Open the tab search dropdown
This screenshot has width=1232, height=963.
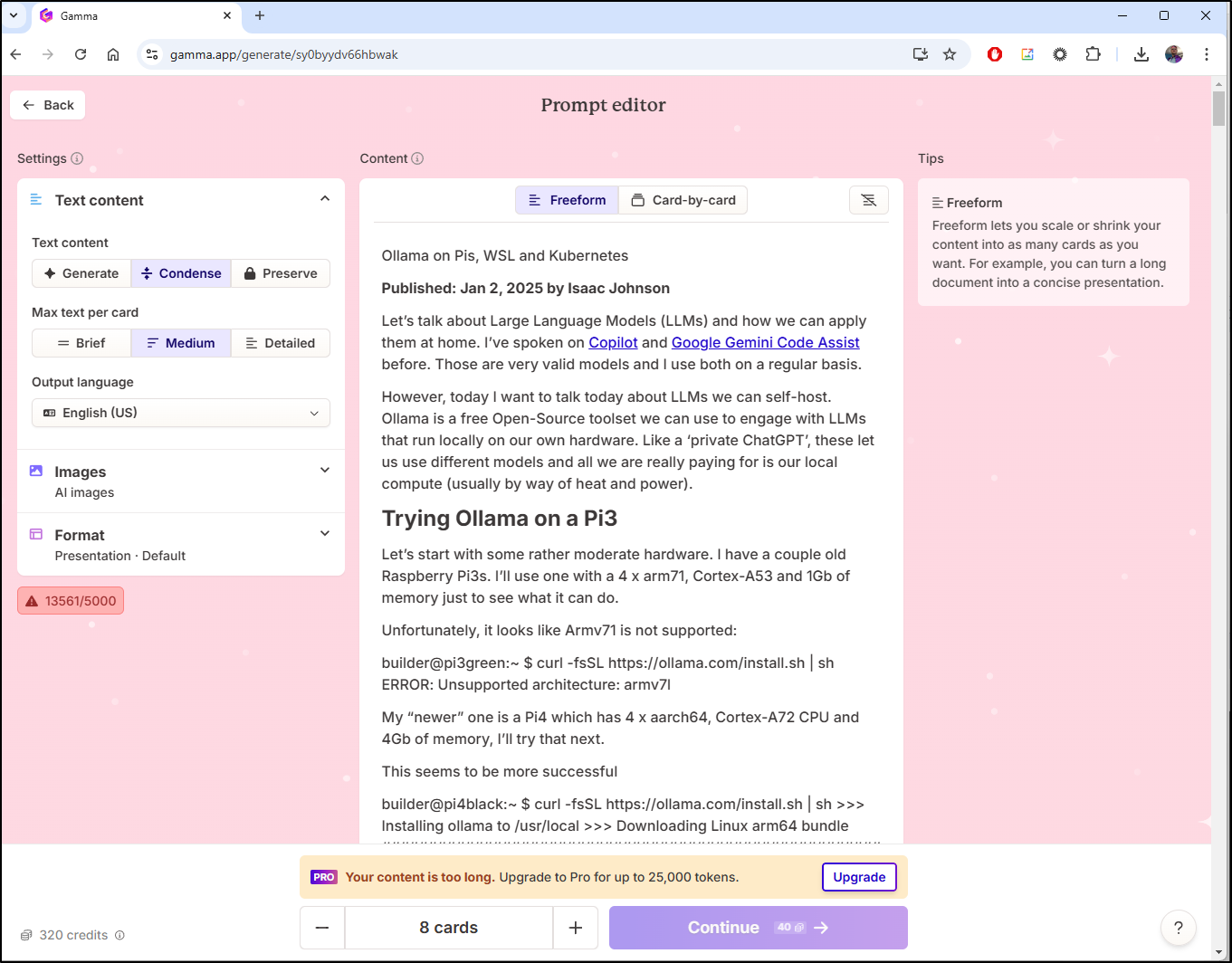point(14,15)
